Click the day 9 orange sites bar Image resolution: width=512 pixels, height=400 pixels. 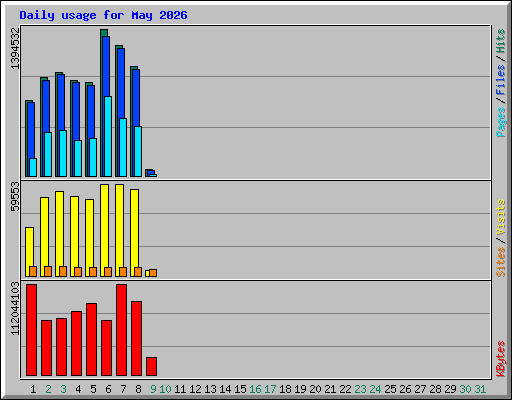tap(153, 273)
